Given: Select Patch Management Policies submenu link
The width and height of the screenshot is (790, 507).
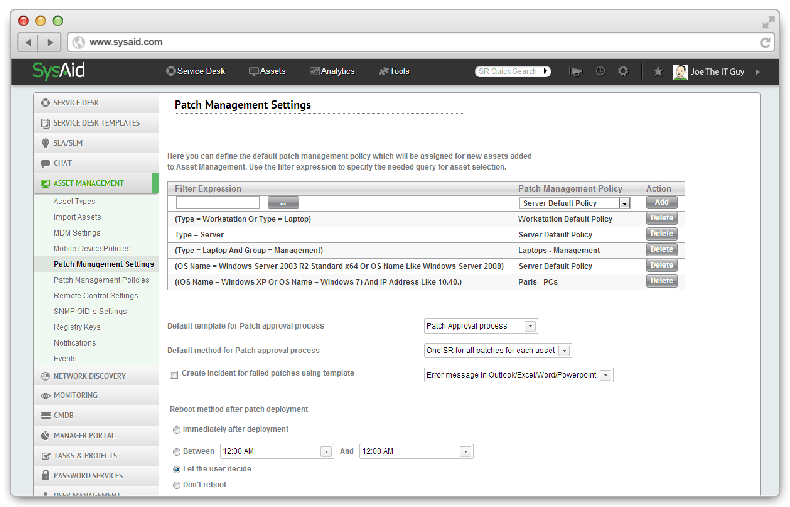Looking at the screenshot, I should point(101,280).
